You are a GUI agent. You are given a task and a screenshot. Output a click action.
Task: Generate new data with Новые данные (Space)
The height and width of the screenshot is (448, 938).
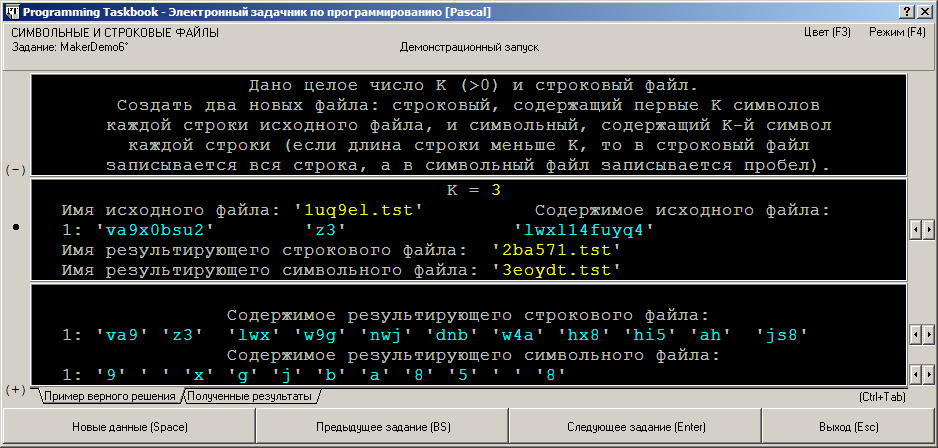click(x=130, y=427)
